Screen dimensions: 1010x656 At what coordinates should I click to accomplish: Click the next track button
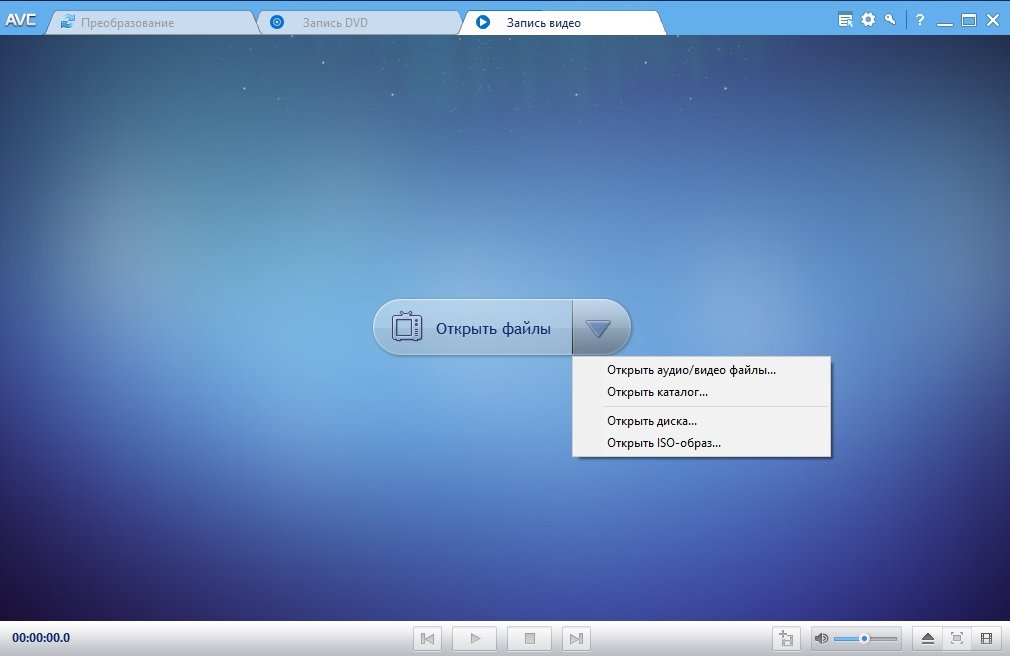(576, 639)
